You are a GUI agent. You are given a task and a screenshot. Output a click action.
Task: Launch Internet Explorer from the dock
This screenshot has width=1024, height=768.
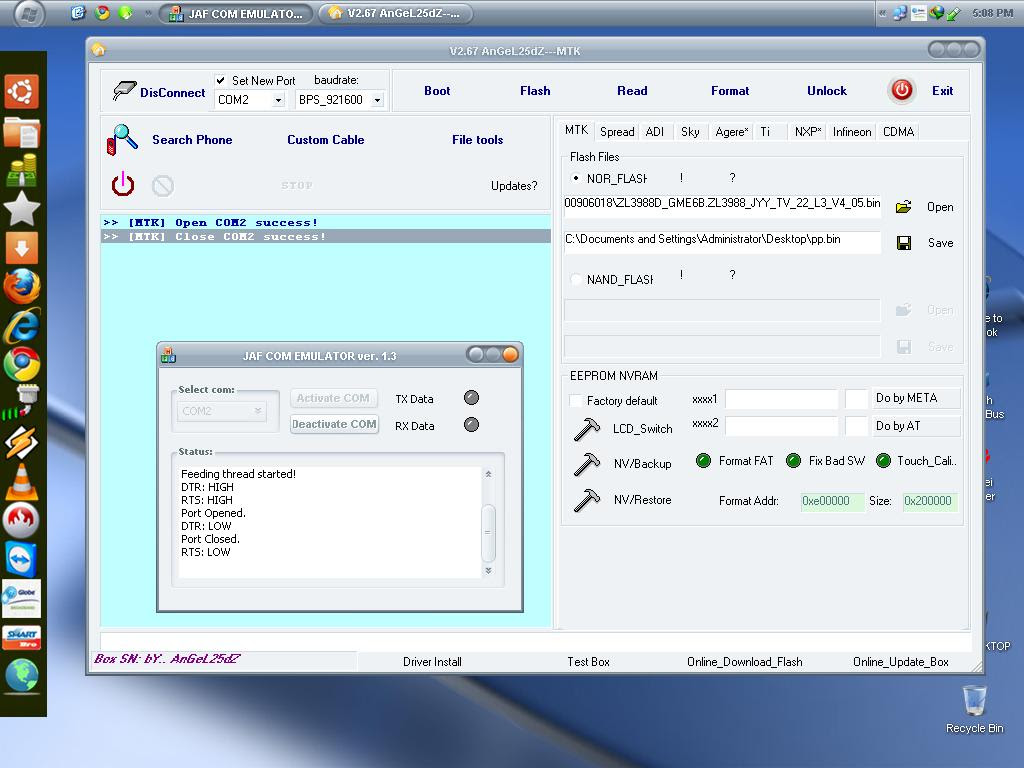22,326
